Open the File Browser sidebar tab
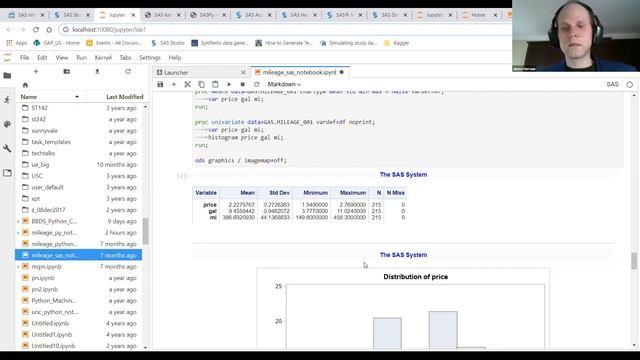 point(7,76)
